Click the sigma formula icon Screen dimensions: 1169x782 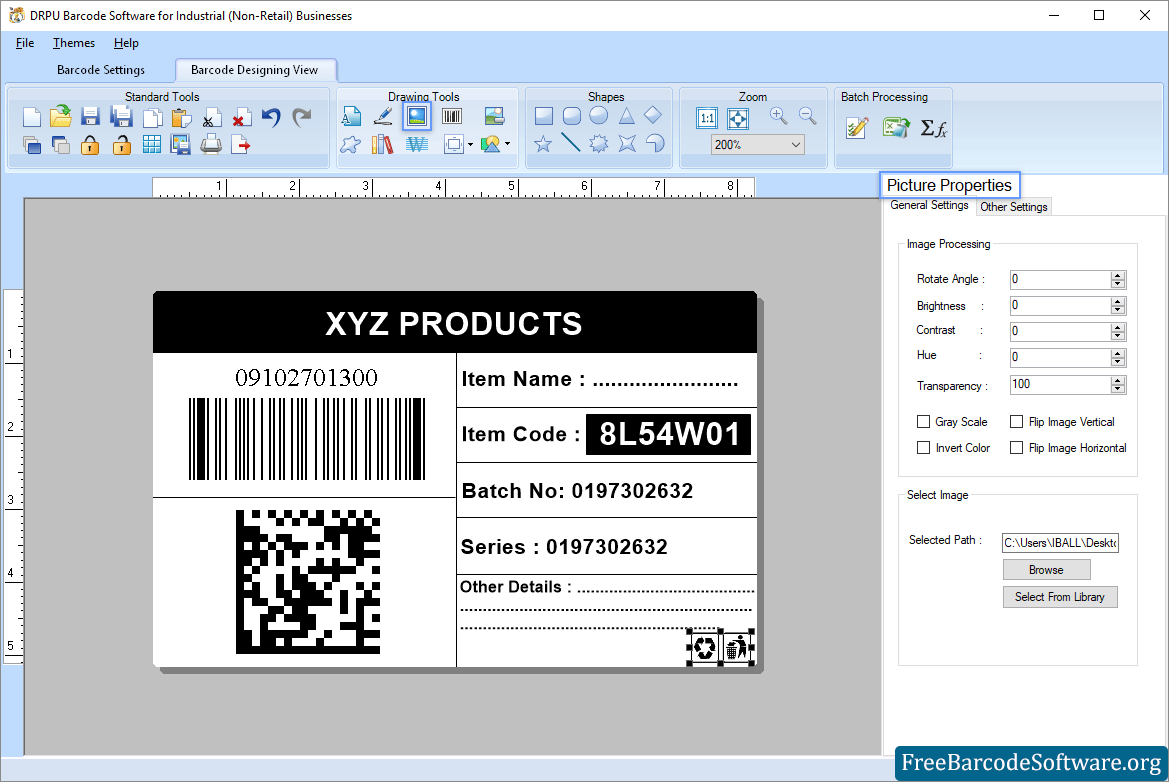coord(933,128)
